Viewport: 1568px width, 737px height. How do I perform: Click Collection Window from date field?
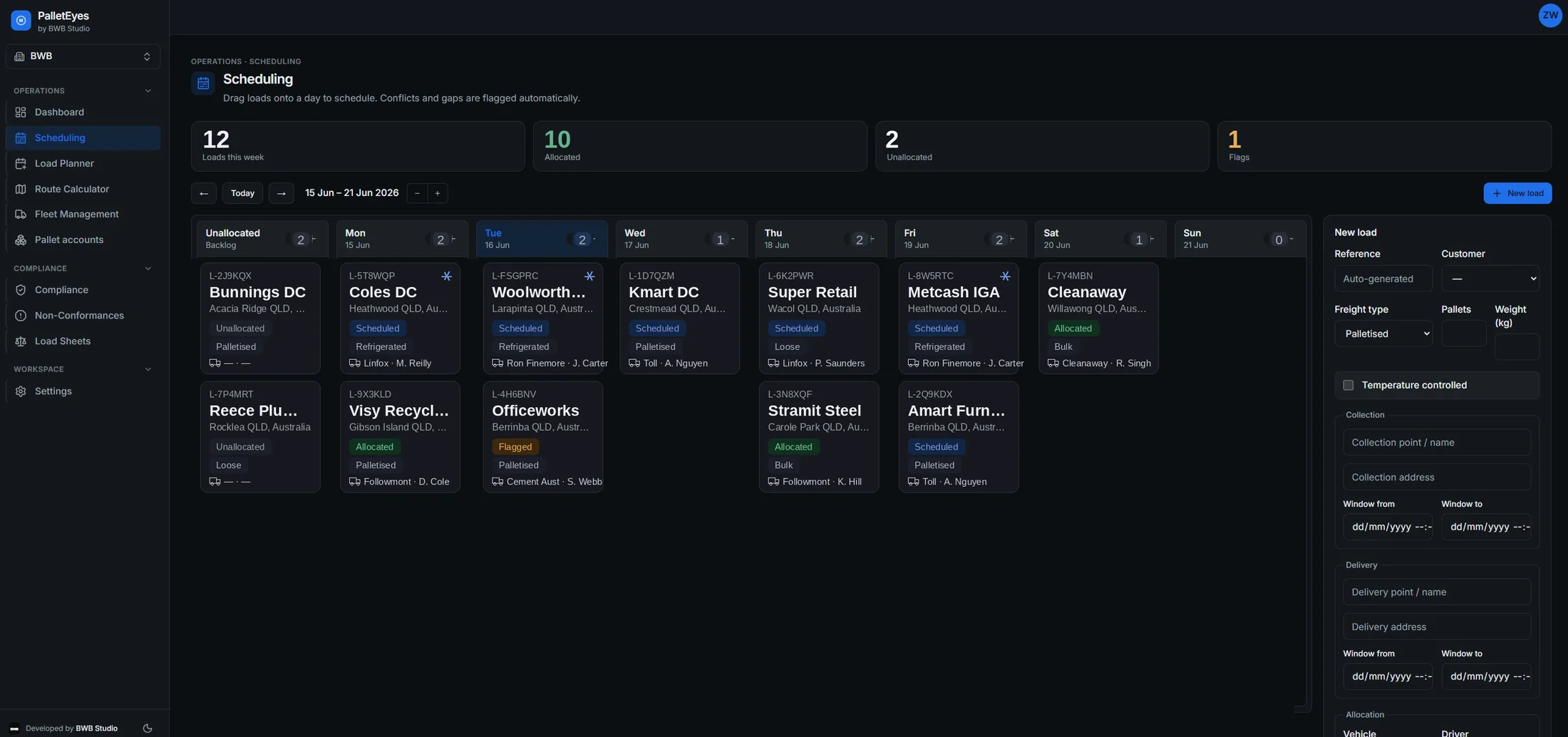point(1388,527)
